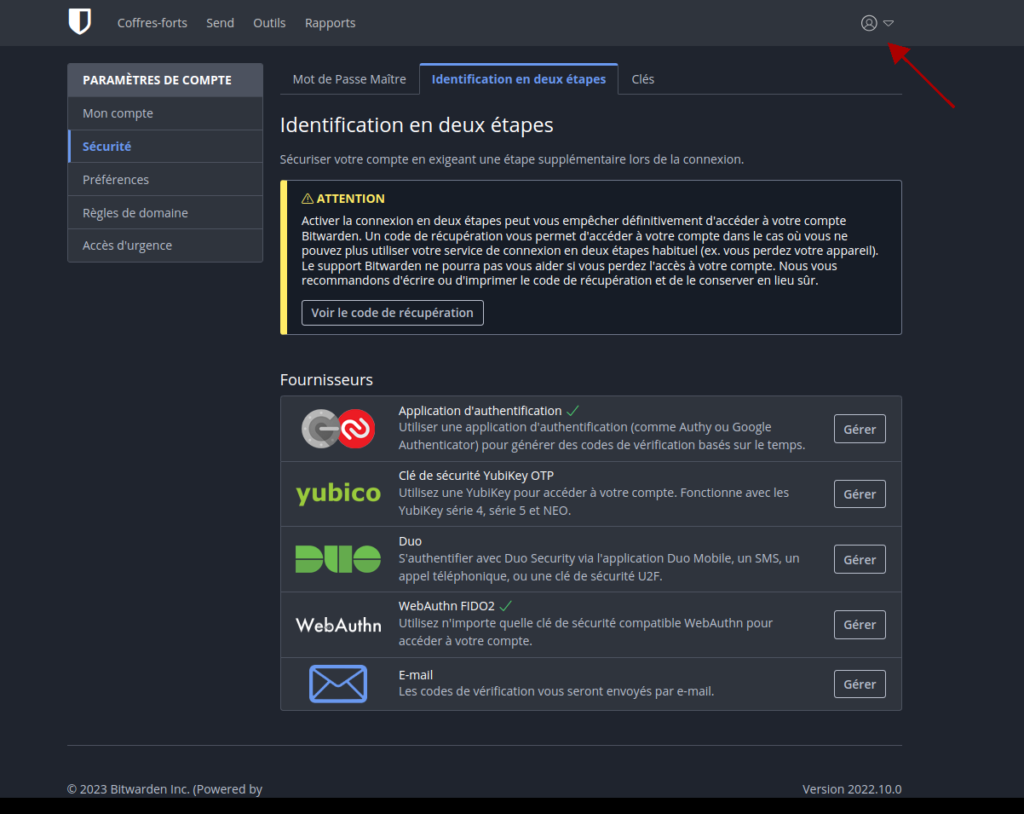Click the Yubico logo
The height and width of the screenshot is (814, 1024).
338,494
